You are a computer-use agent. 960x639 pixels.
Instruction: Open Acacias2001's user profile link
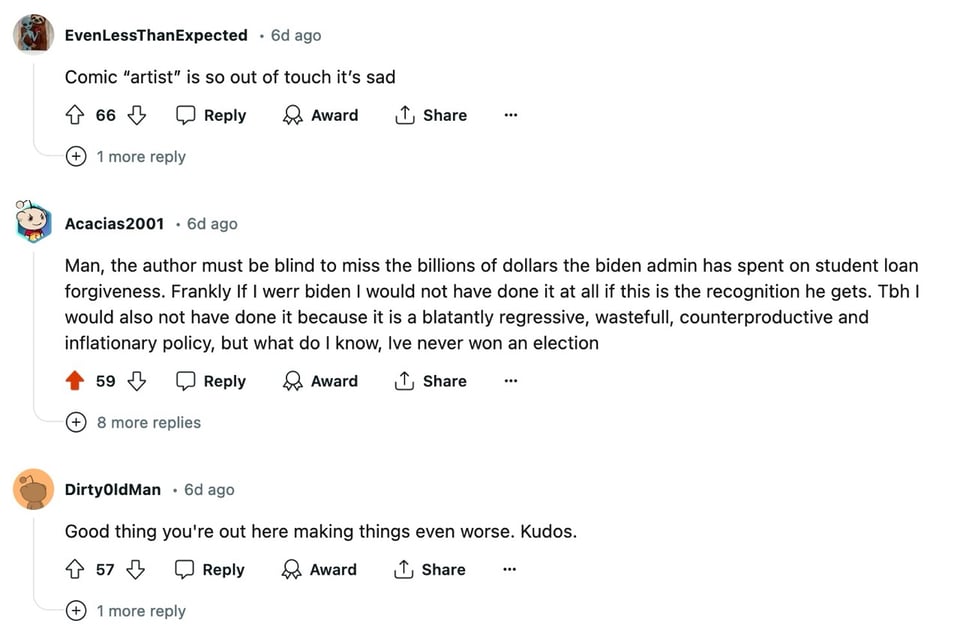(x=114, y=224)
